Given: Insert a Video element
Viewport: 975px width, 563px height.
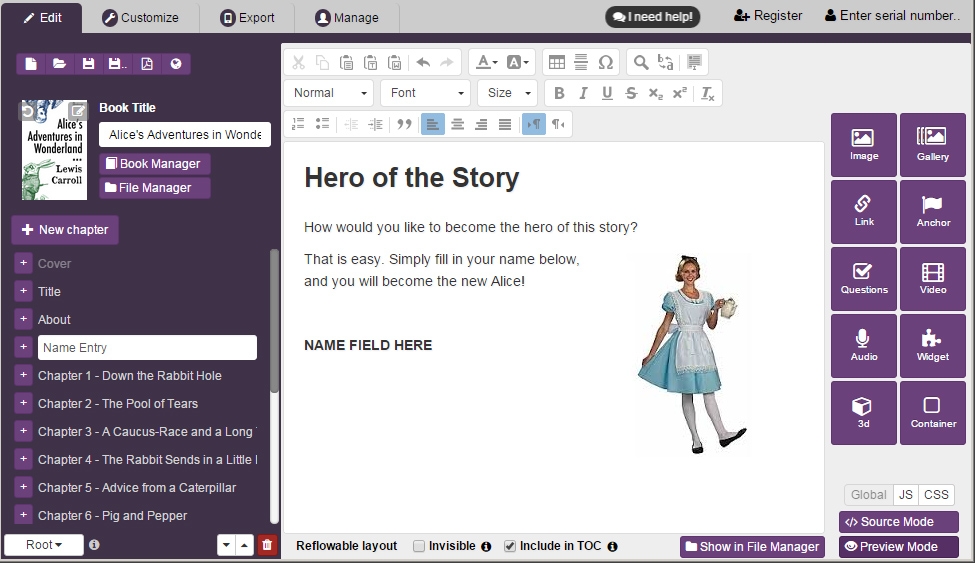Looking at the screenshot, I should [x=932, y=279].
